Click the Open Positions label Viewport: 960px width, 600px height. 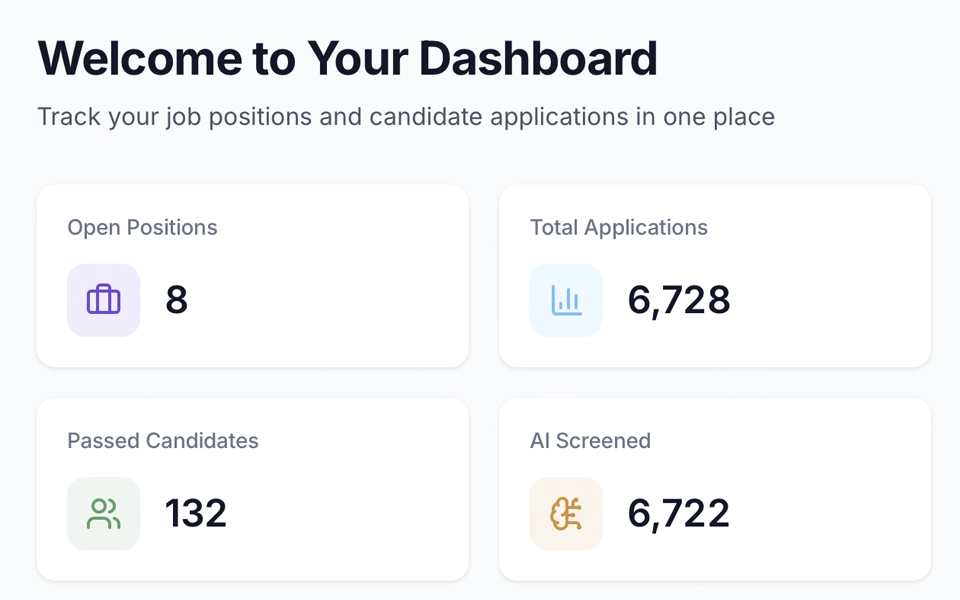[x=142, y=227]
